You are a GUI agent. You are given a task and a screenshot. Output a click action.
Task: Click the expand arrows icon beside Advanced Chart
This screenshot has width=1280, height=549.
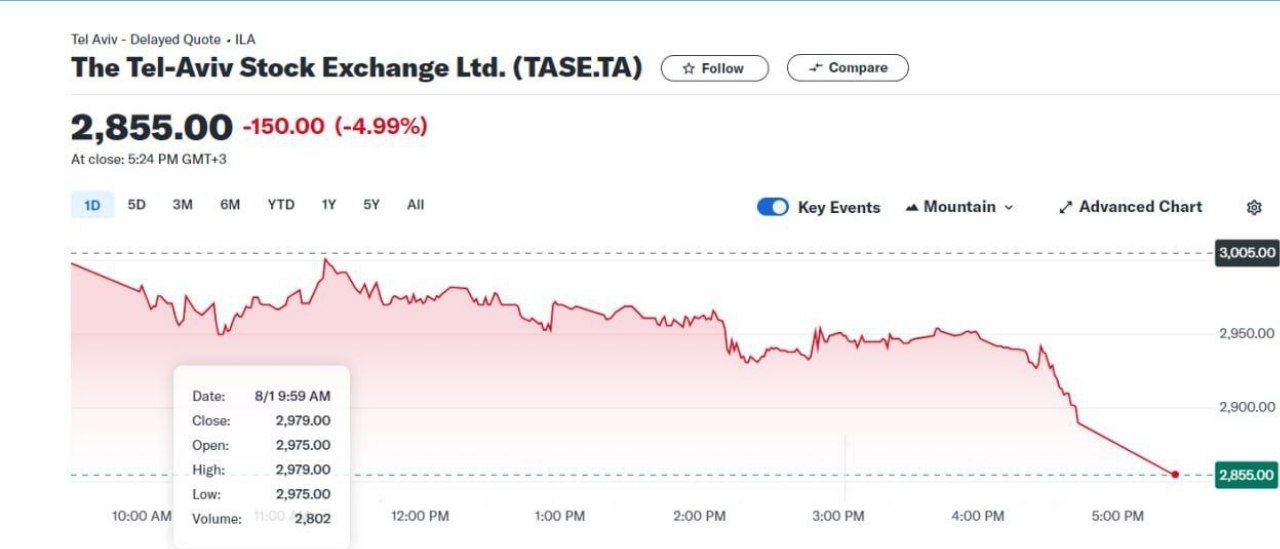[x=1066, y=207]
